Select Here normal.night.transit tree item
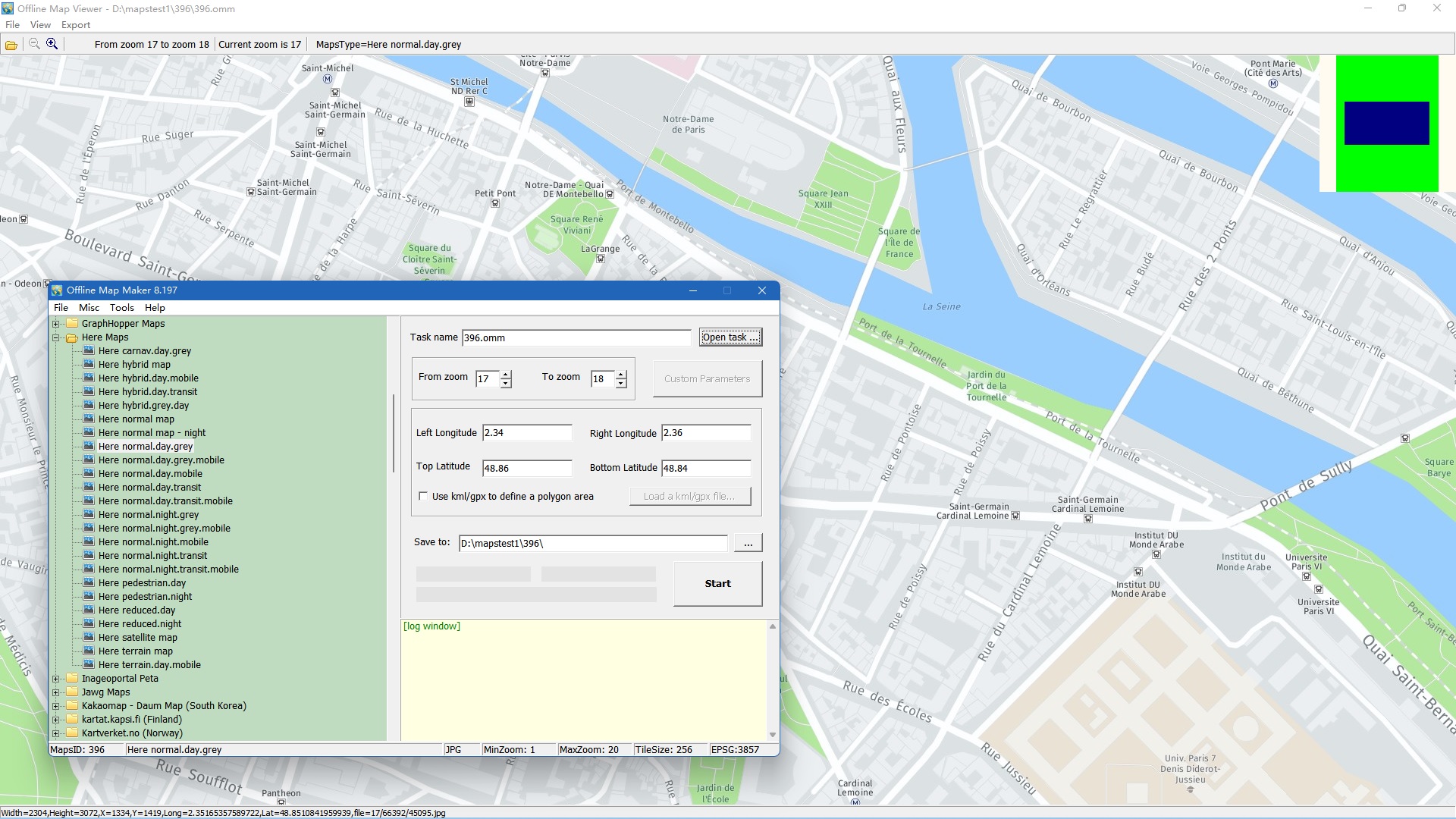 pos(152,555)
